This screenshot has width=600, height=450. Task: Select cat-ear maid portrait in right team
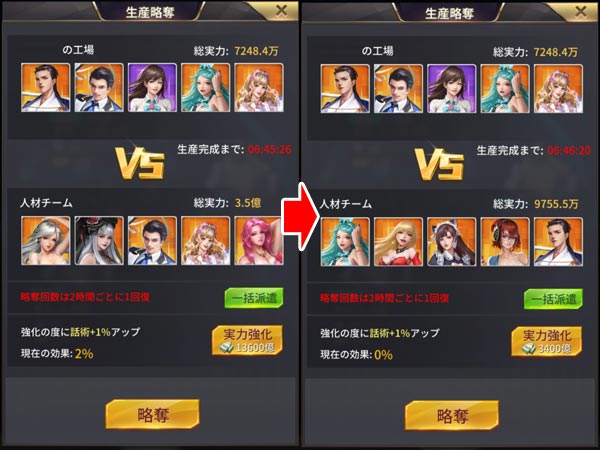point(452,242)
